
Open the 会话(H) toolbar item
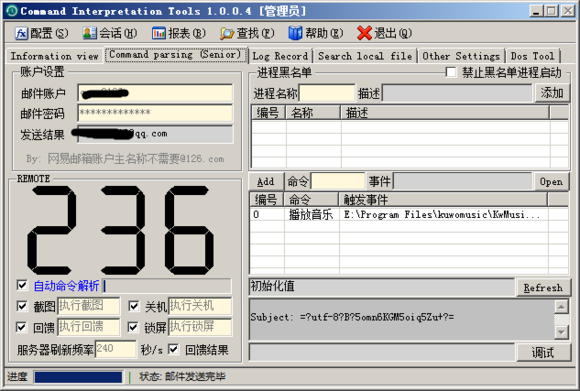coord(109,33)
